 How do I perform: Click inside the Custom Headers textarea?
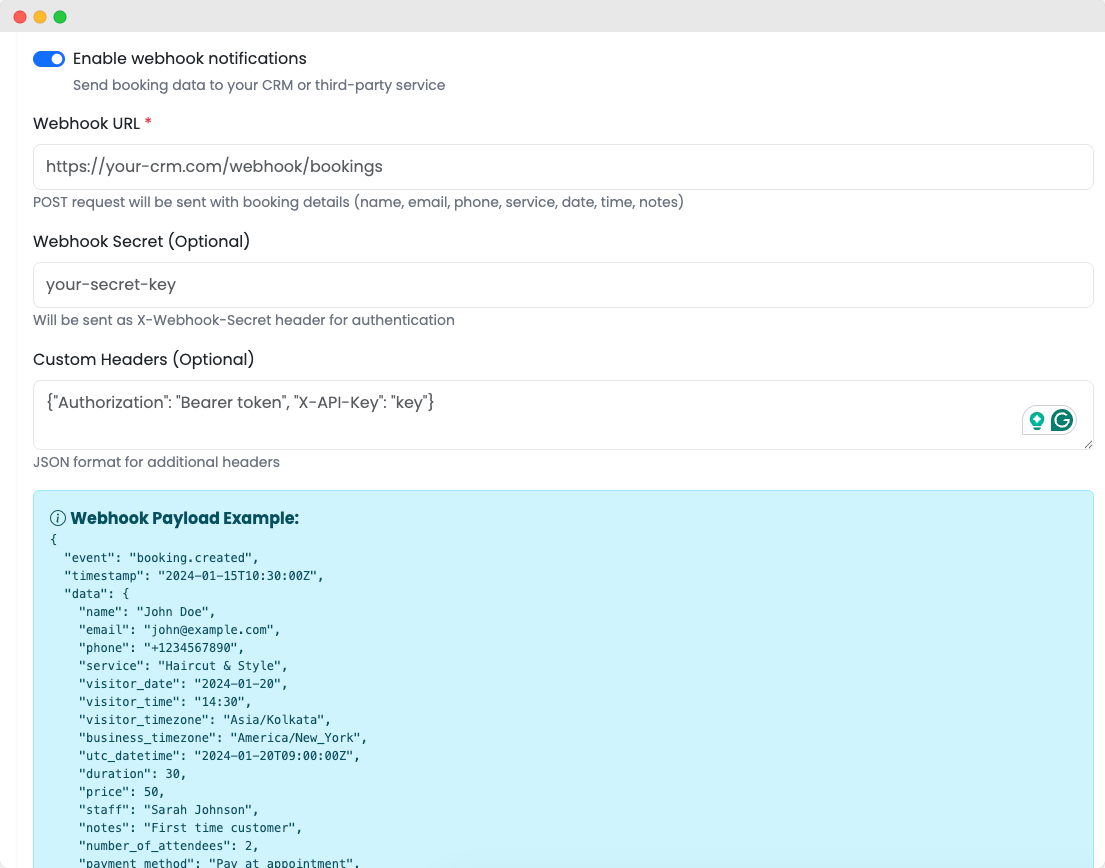tap(520, 414)
